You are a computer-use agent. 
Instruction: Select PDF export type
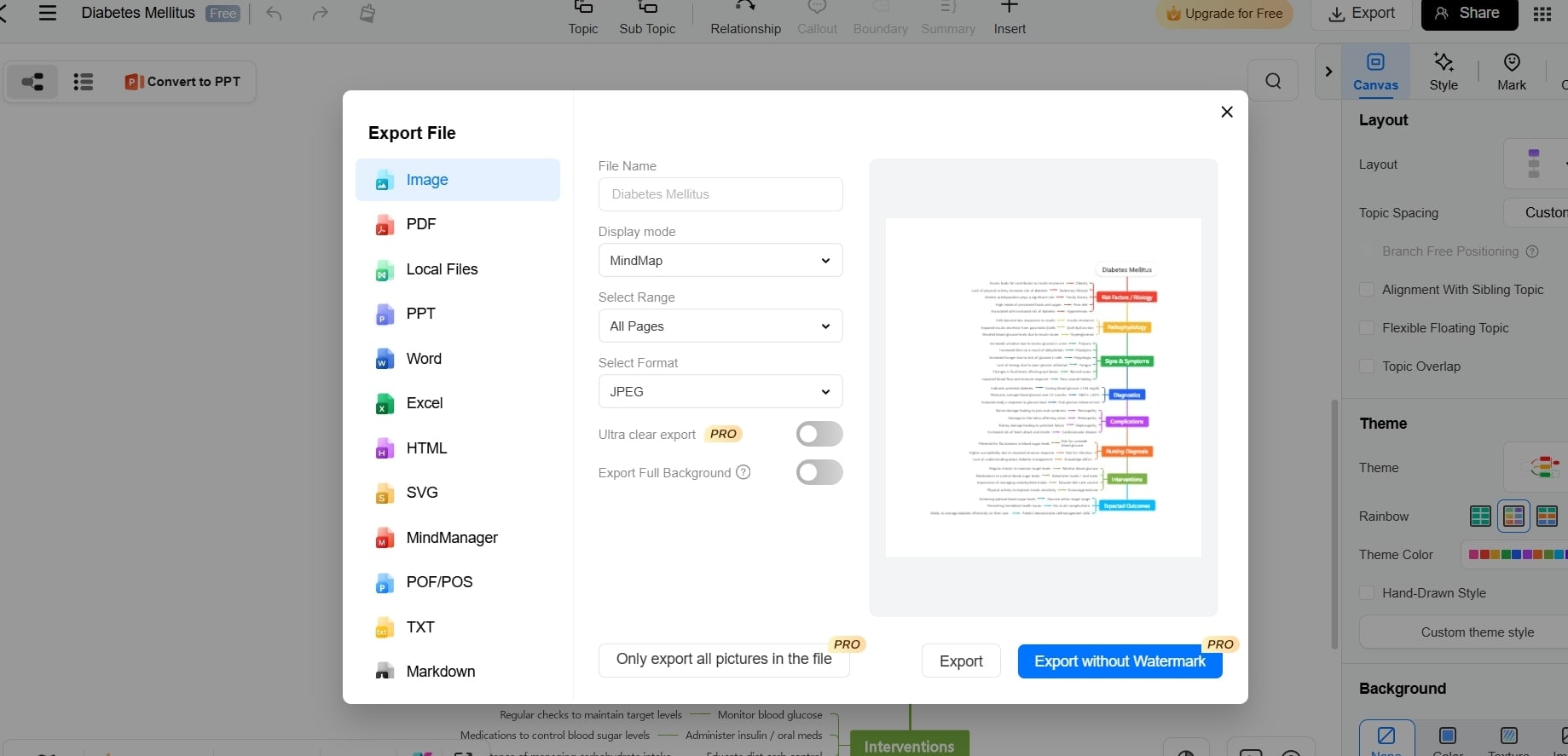458,224
